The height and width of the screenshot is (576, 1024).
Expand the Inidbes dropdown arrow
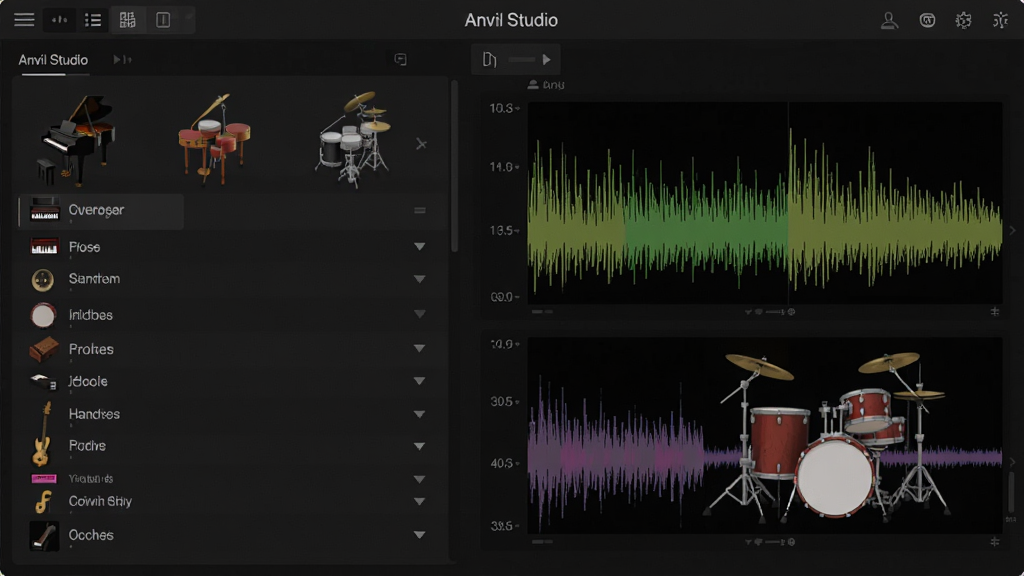(x=419, y=313)
